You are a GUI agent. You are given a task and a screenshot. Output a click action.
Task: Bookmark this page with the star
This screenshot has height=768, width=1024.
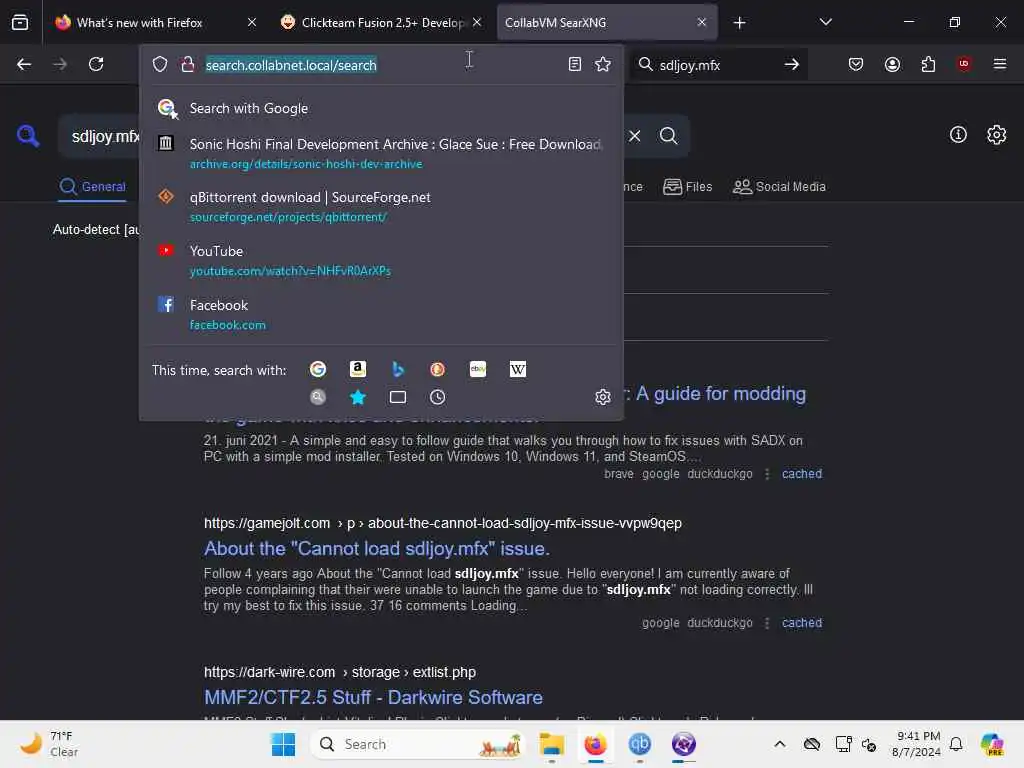603,64
